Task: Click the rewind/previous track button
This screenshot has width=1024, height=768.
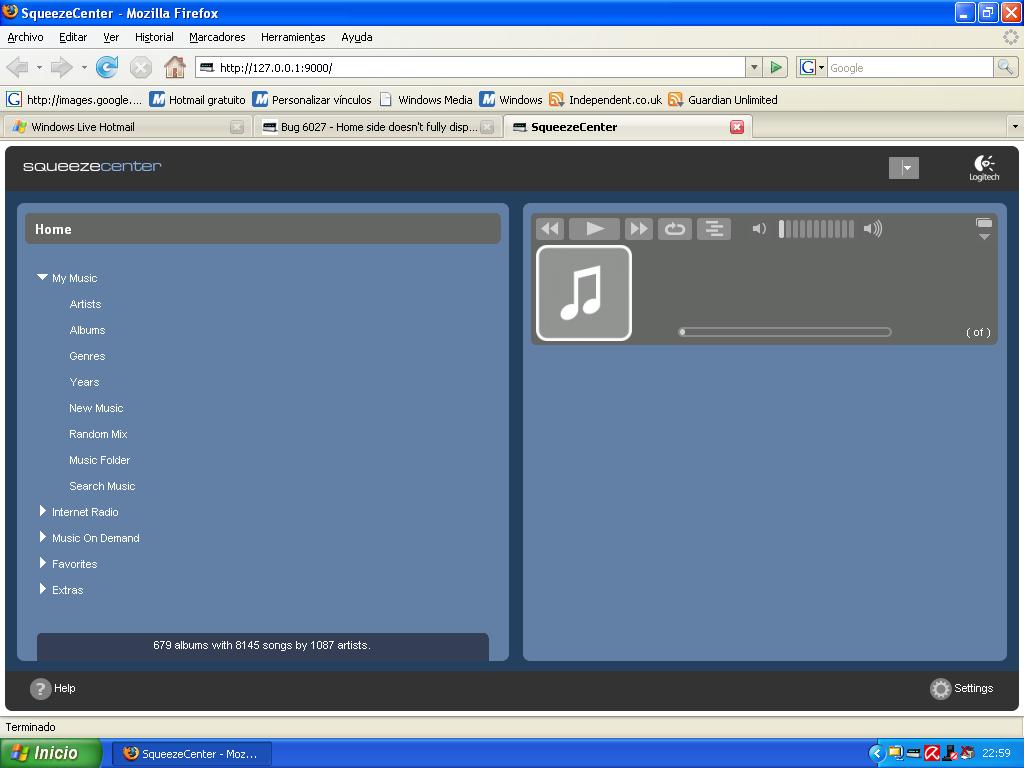Action: point(550,229)
